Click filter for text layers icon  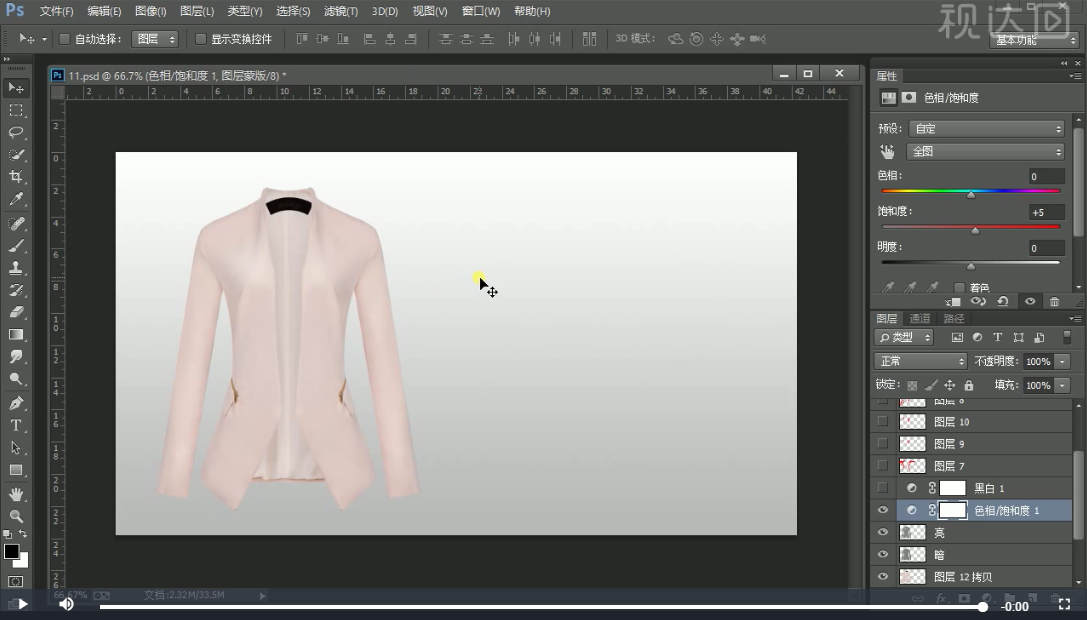coord(998,337)
